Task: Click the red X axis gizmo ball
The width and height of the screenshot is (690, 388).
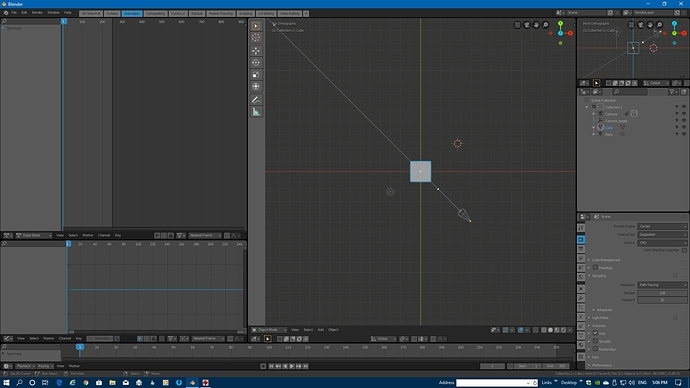Action: 570,33
